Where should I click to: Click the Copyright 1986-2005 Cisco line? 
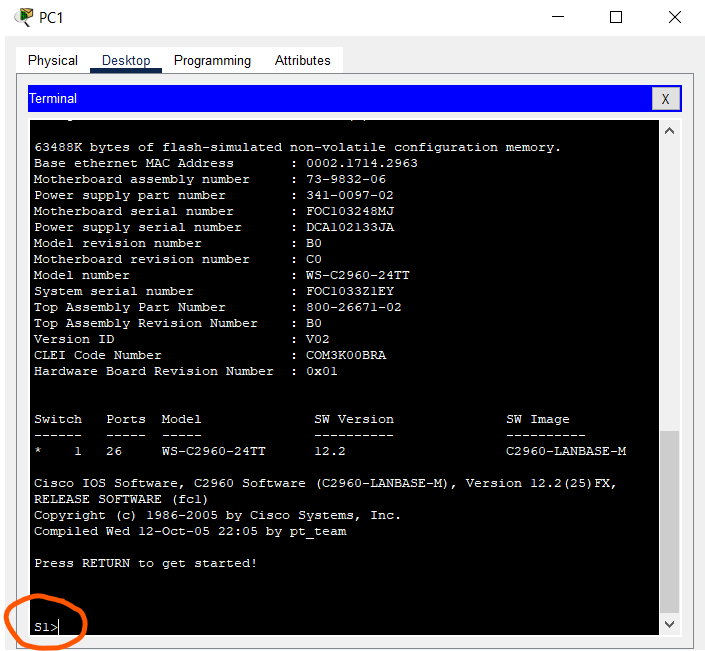(217, 515)
